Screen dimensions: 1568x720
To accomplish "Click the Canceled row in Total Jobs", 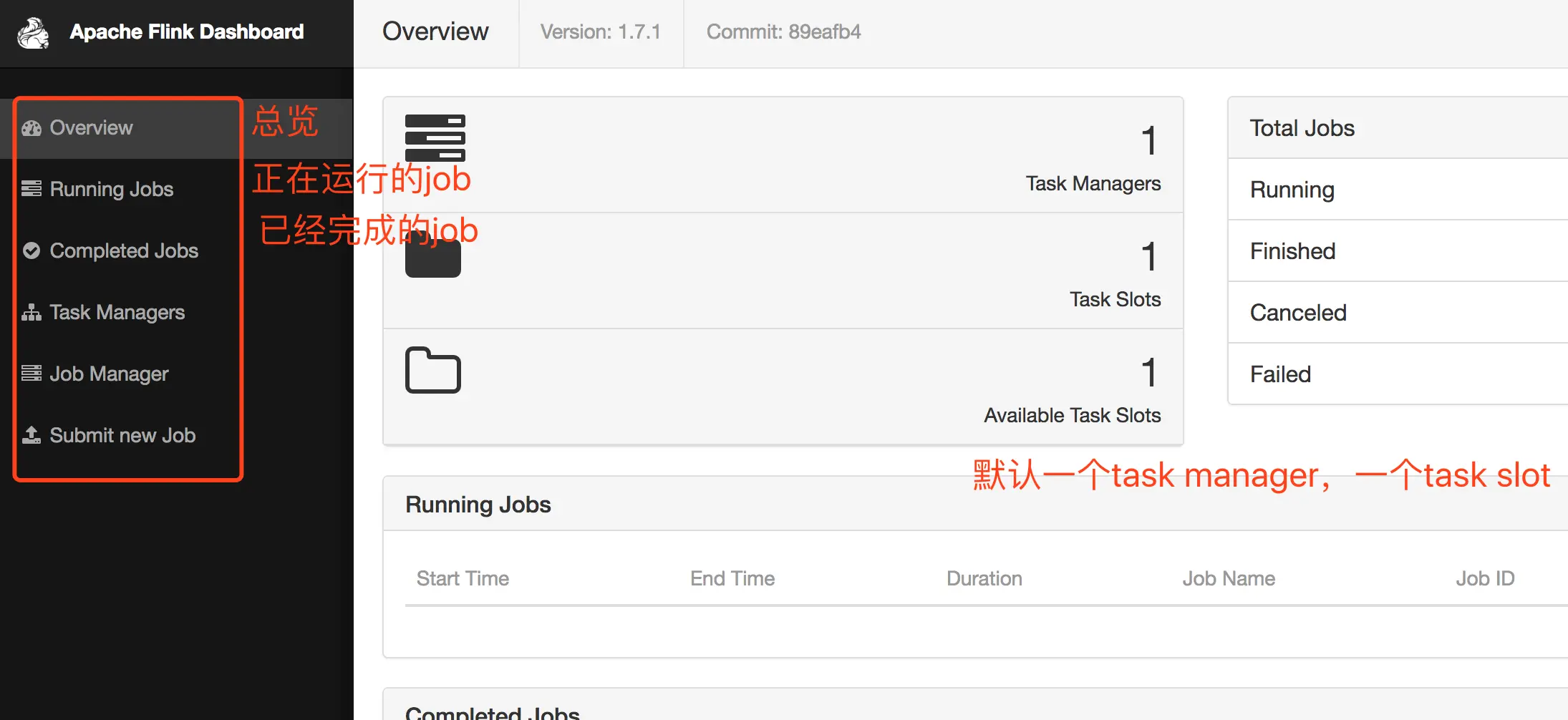I will point(1398,313).
